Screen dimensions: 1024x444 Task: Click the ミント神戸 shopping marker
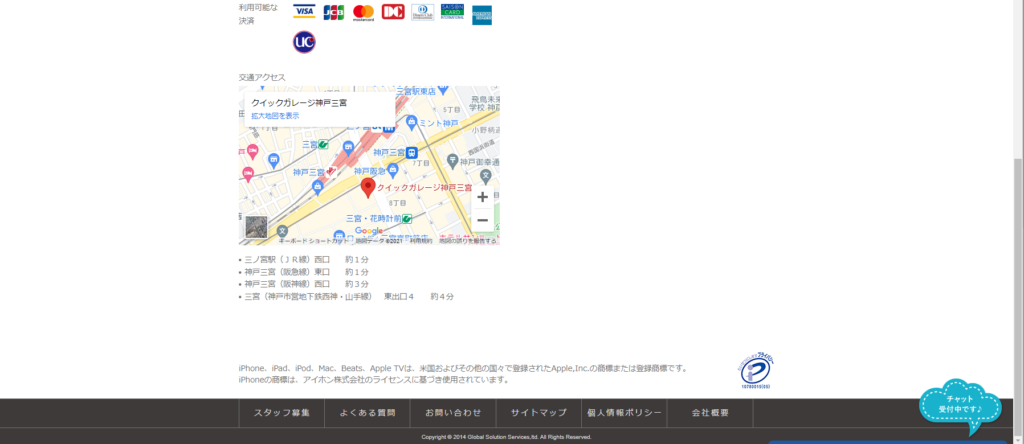click(x=411, y=122)
